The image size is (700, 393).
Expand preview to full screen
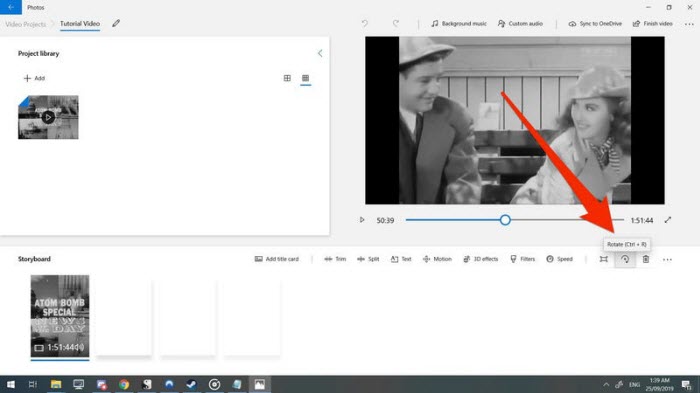[x=667, y=220]
